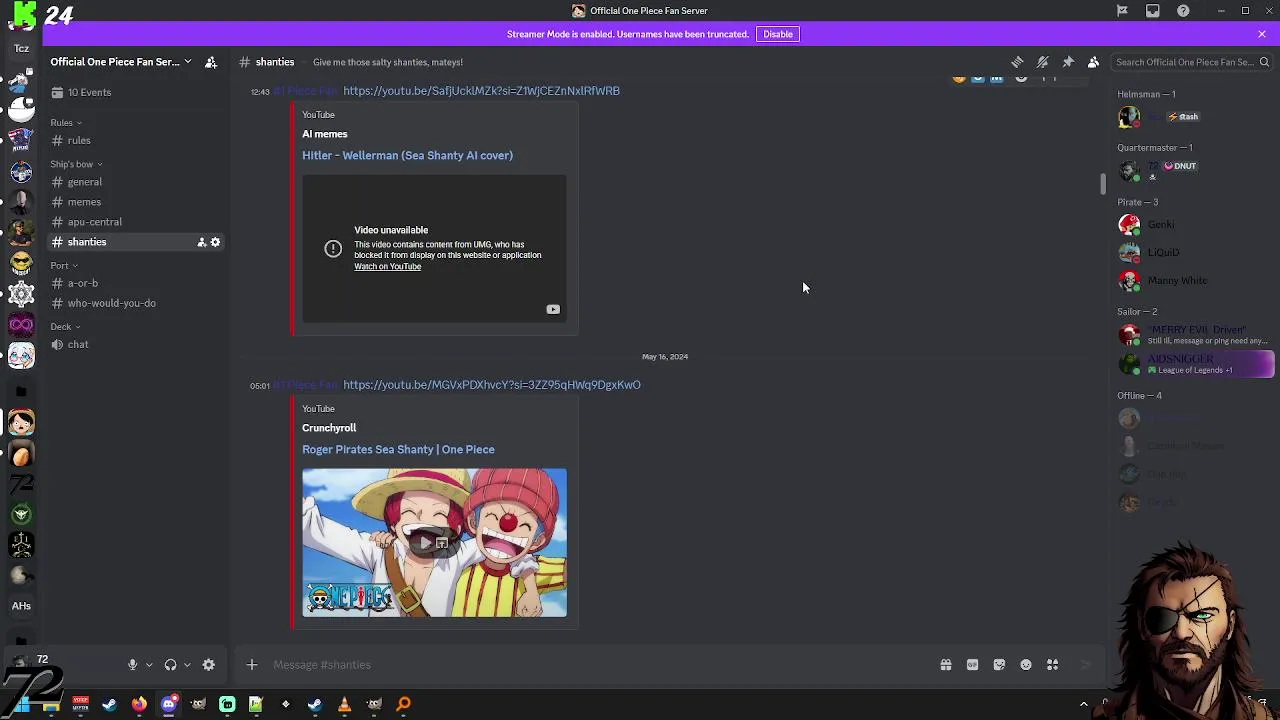Open the gift icon in message bar
Image resolution: width=1280 pixels, height=720 pixels.
[x=945, y=665]
